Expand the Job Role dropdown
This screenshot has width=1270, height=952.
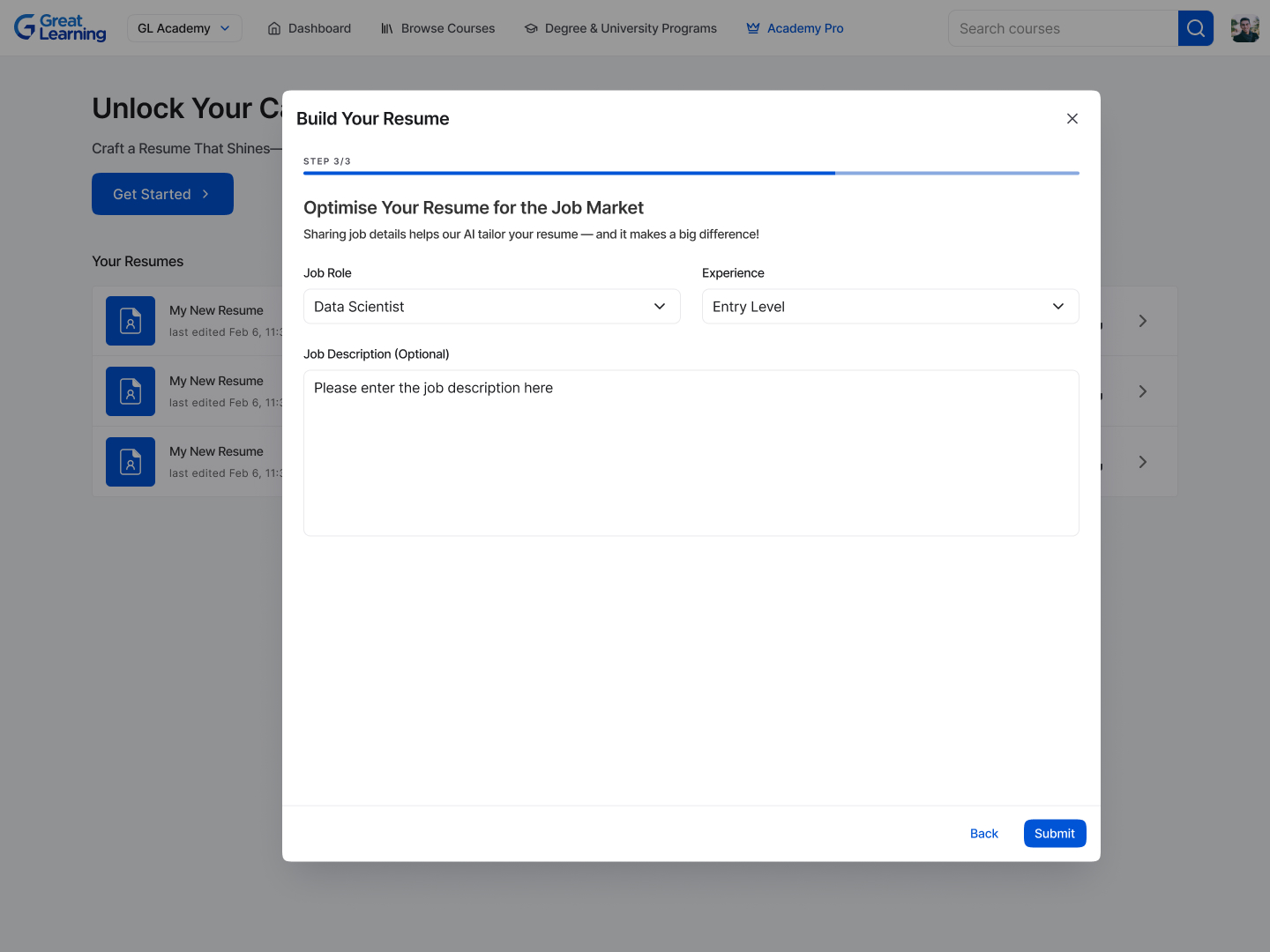(491, 307)
